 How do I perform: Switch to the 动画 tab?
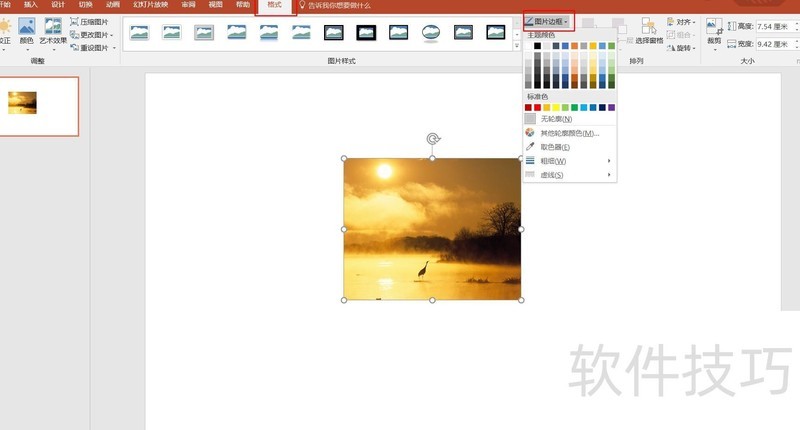tap(112, 5)
